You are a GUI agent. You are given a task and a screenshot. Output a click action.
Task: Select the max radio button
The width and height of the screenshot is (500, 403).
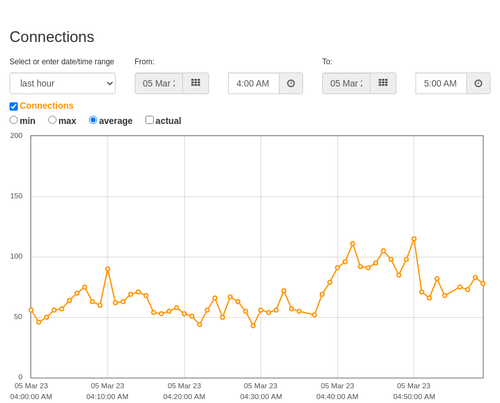click(52, 120)
